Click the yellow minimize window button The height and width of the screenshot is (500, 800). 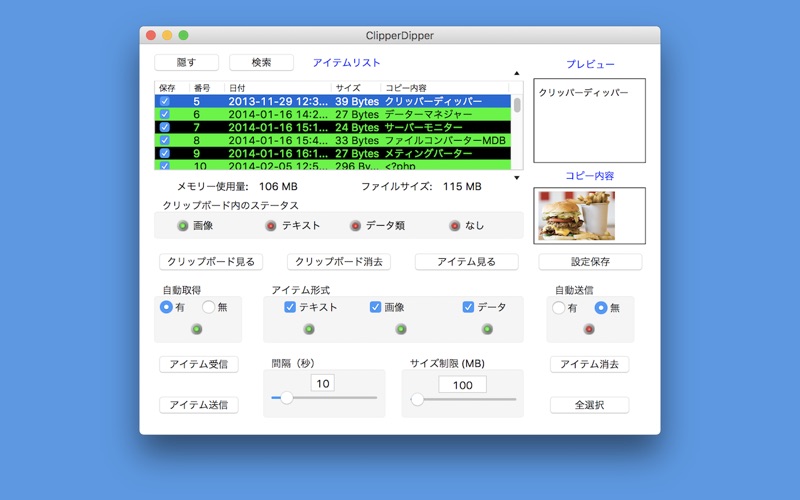pyautogui.click(x=167, y=35)
